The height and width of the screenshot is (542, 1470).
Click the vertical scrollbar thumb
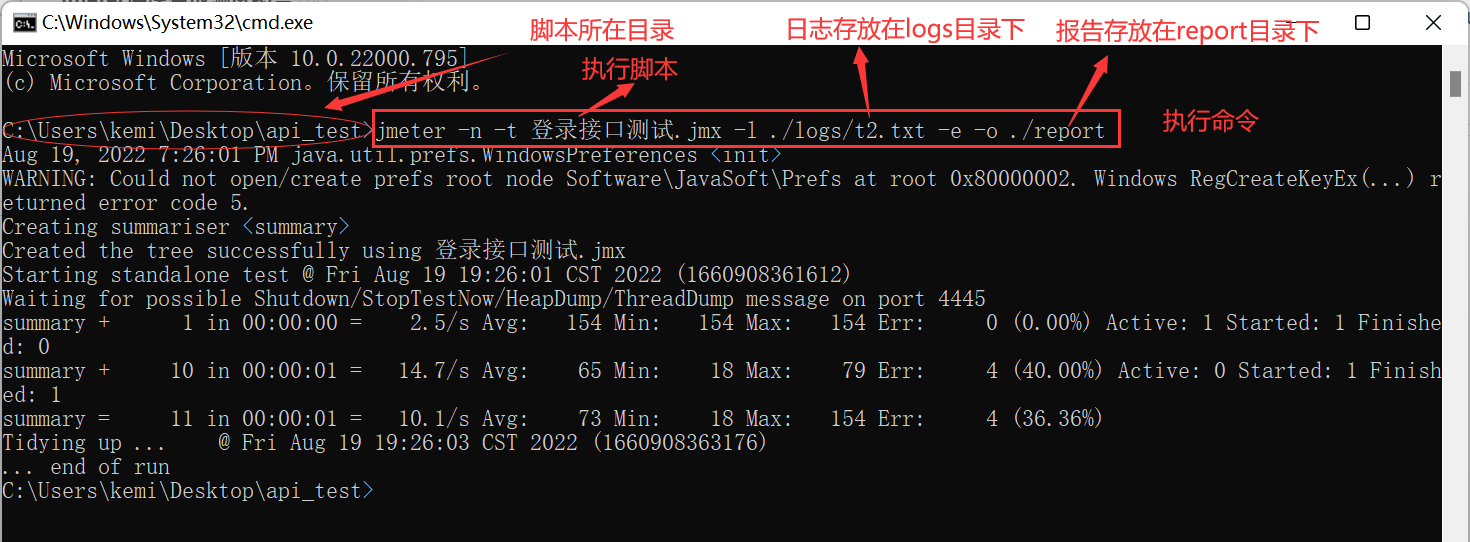pos(1455,84)
